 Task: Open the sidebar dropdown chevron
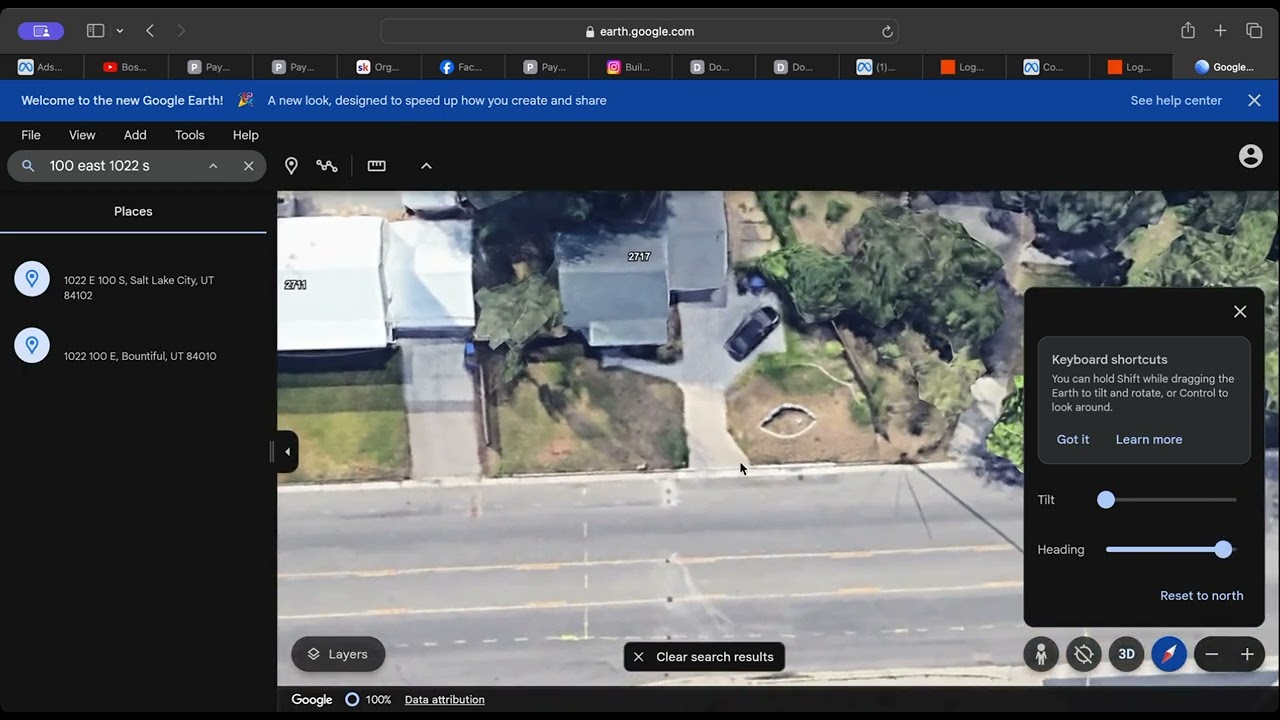(x=120, y=31)
